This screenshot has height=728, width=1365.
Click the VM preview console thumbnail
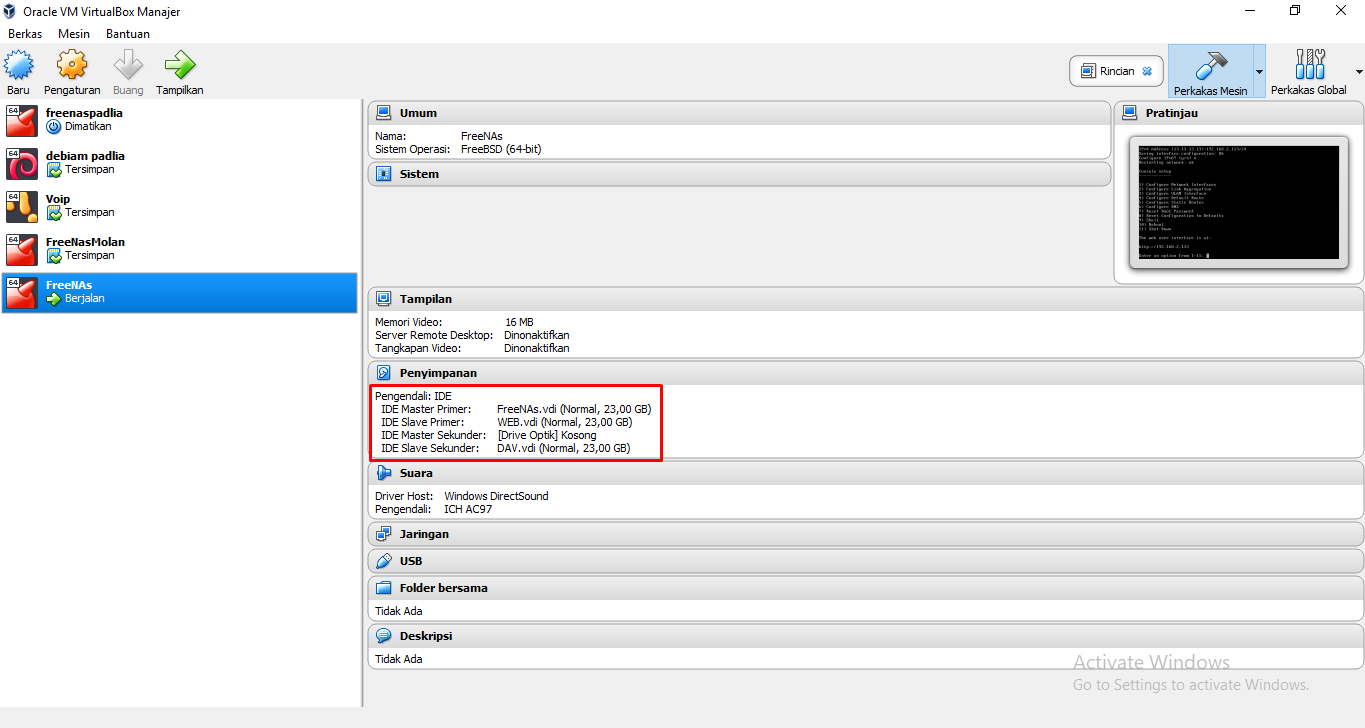tap(1238, 203)
